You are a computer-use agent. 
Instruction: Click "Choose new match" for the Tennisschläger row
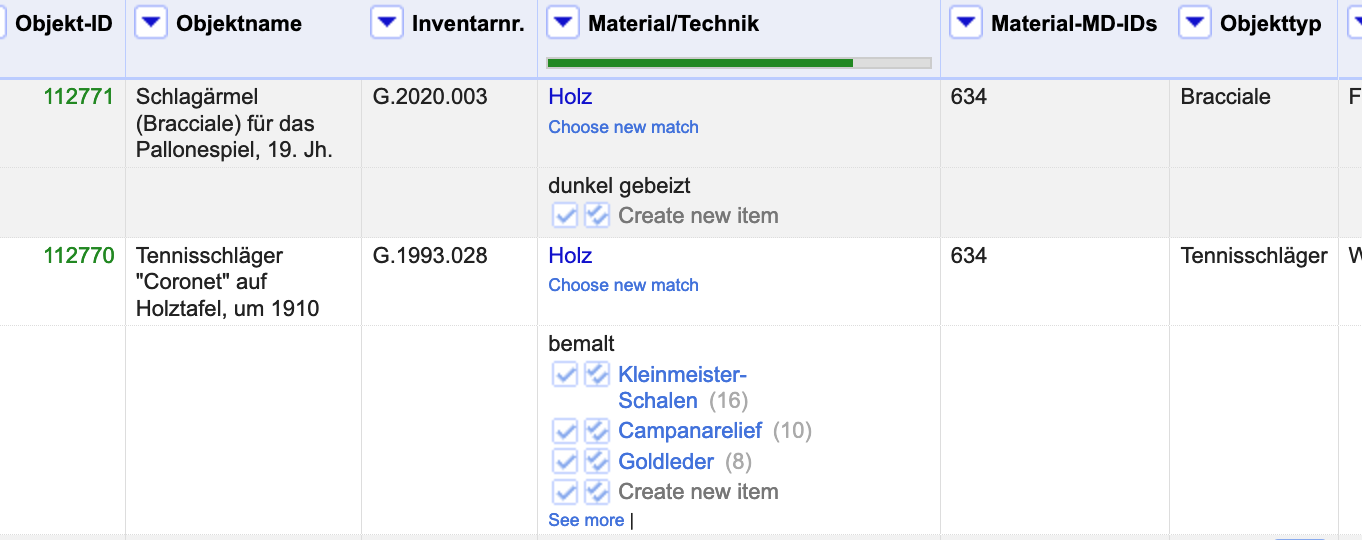point(623,285)
